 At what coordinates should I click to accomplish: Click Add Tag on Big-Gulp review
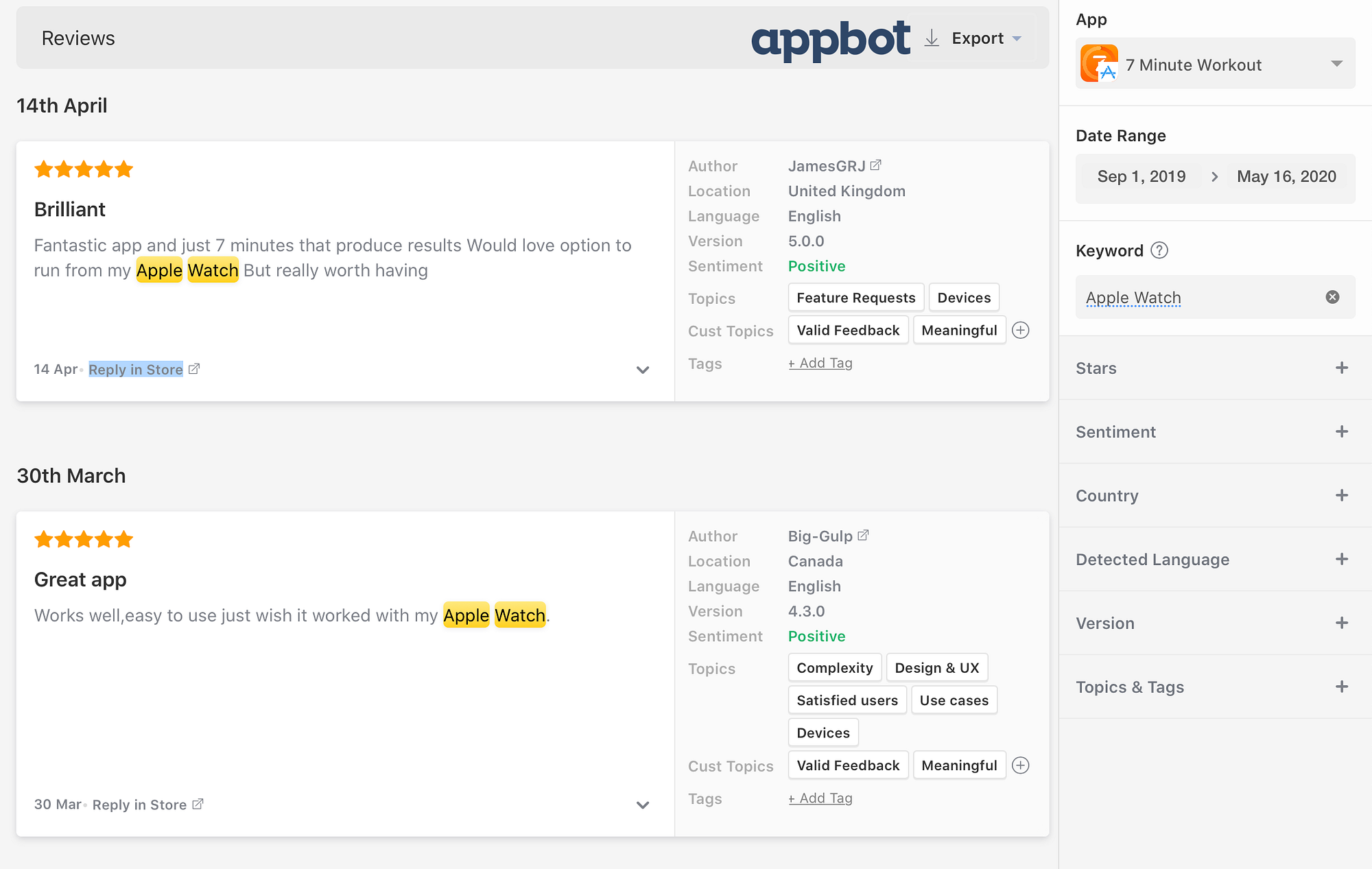click(x=820, y=798)
